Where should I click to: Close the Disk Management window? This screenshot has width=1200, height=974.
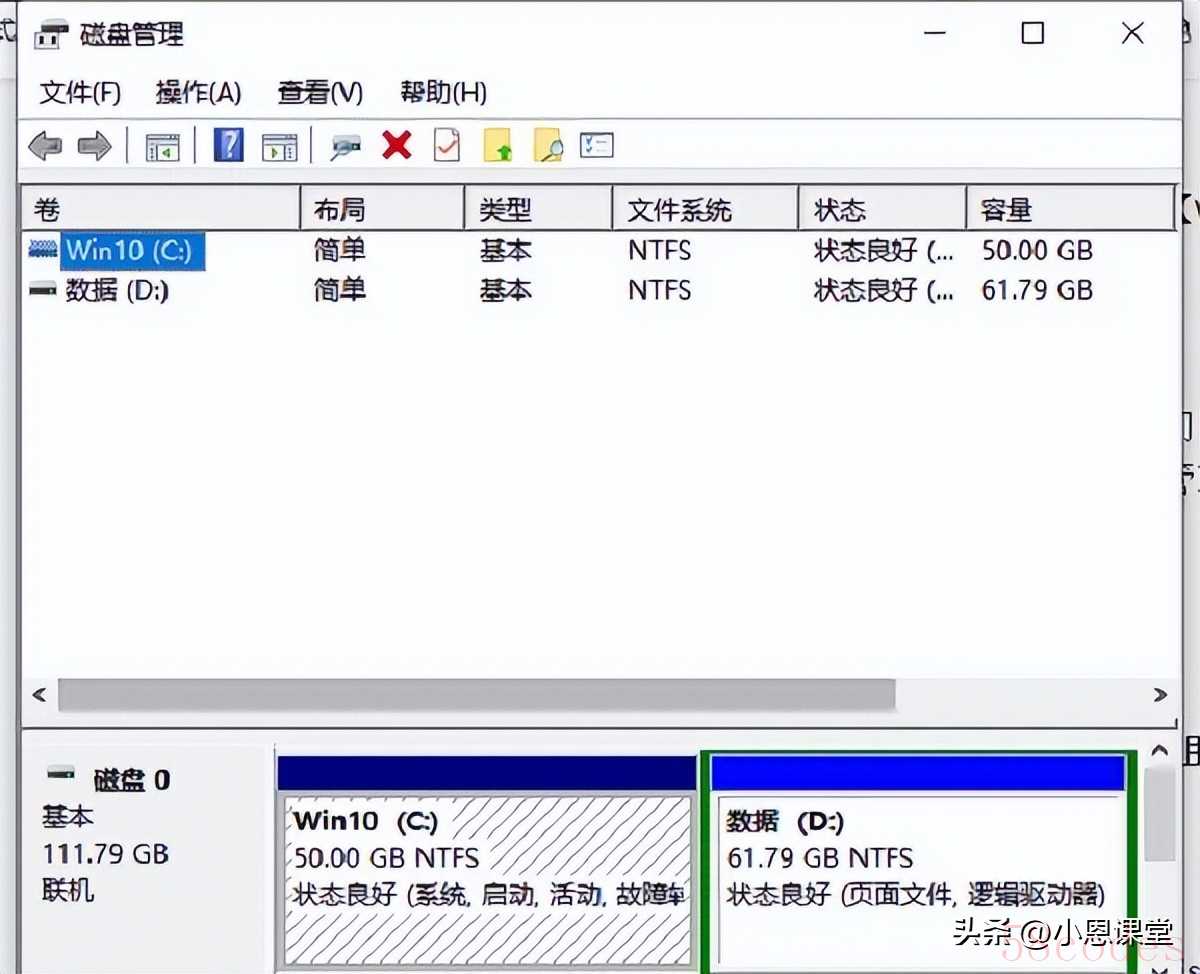1132,33
